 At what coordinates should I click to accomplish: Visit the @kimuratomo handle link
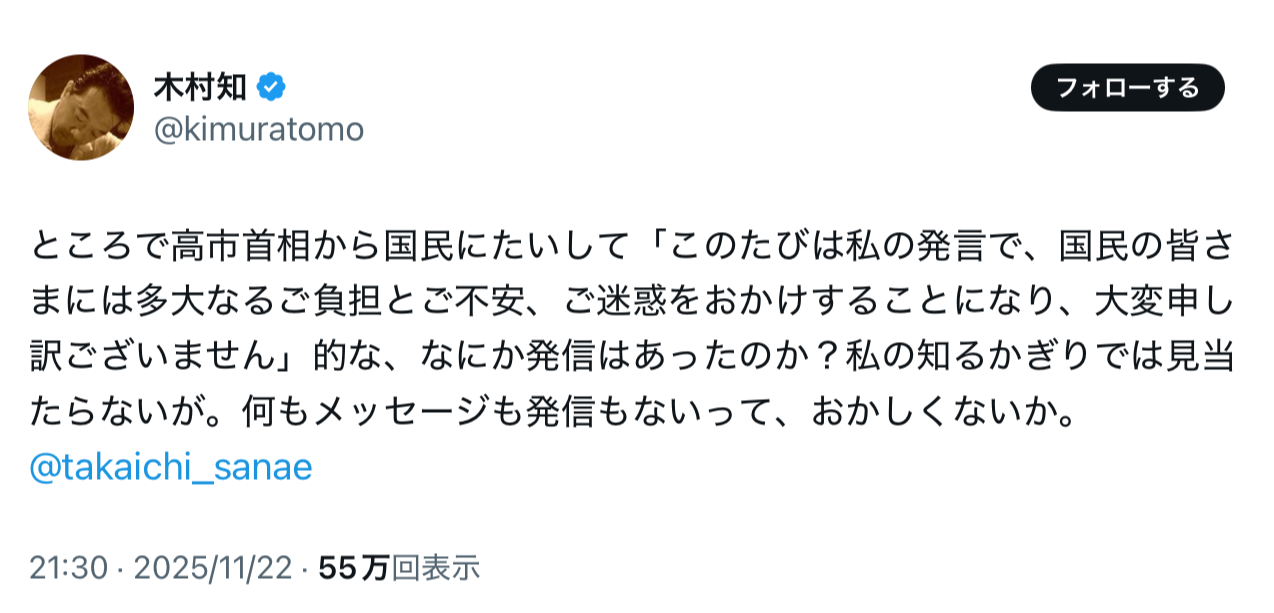pos(258,129)
